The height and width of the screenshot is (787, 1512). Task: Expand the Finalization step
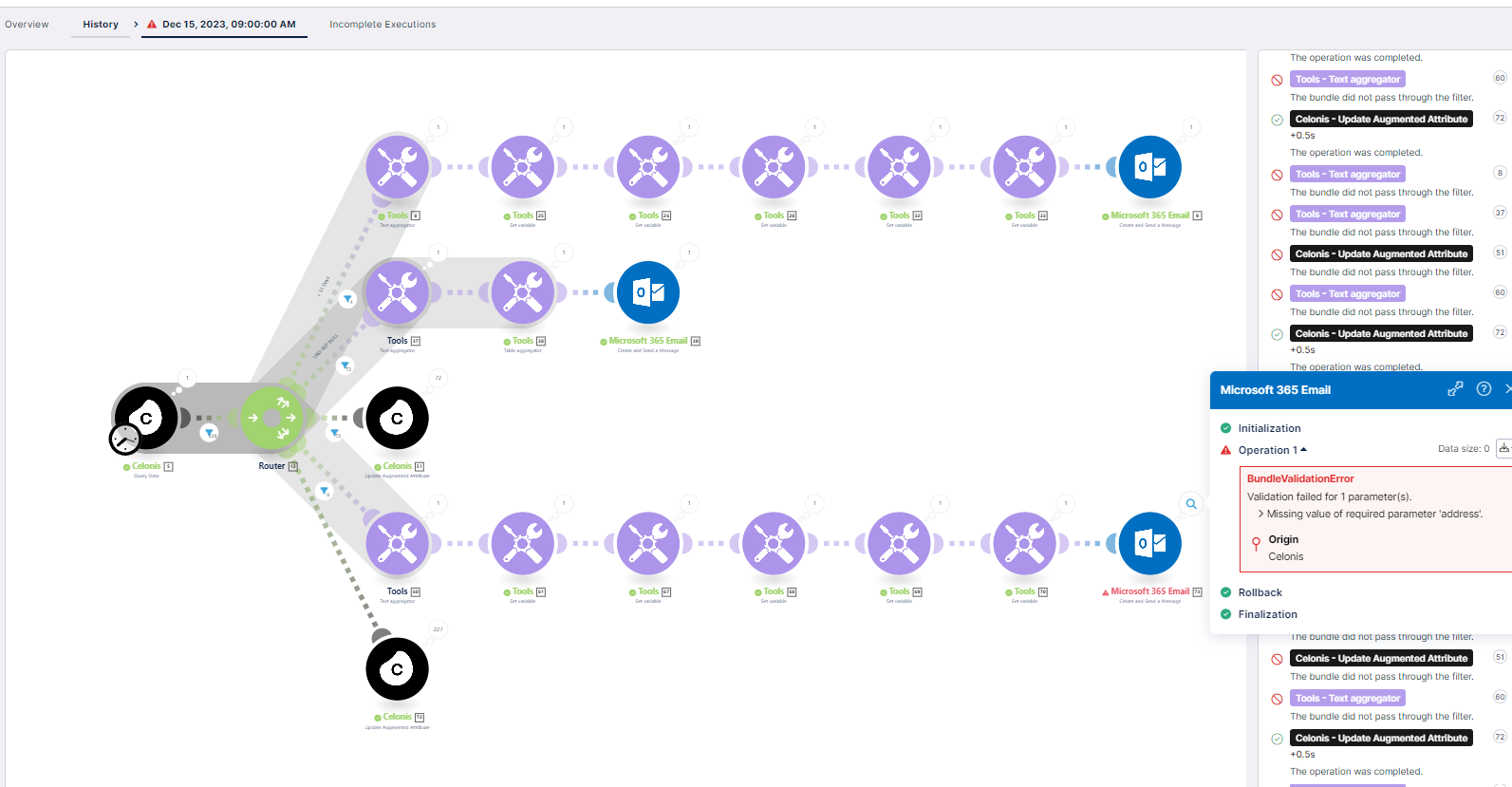(x=1267, y=614)
